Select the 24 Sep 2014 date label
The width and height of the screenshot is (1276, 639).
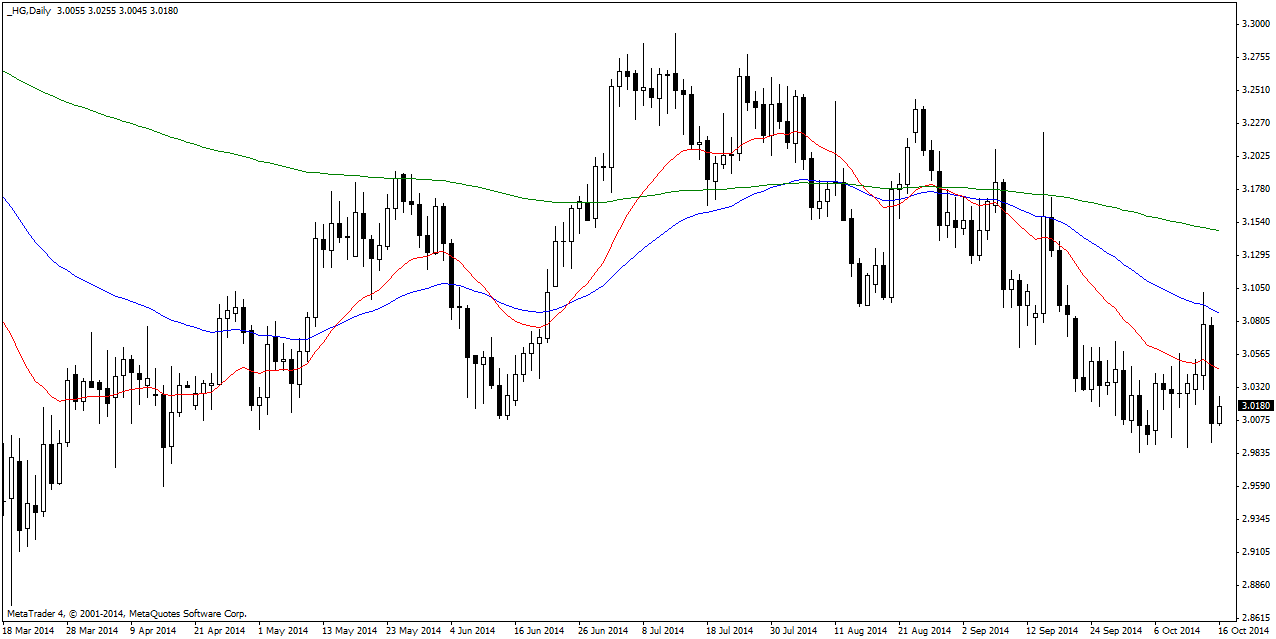(1116, 631)
